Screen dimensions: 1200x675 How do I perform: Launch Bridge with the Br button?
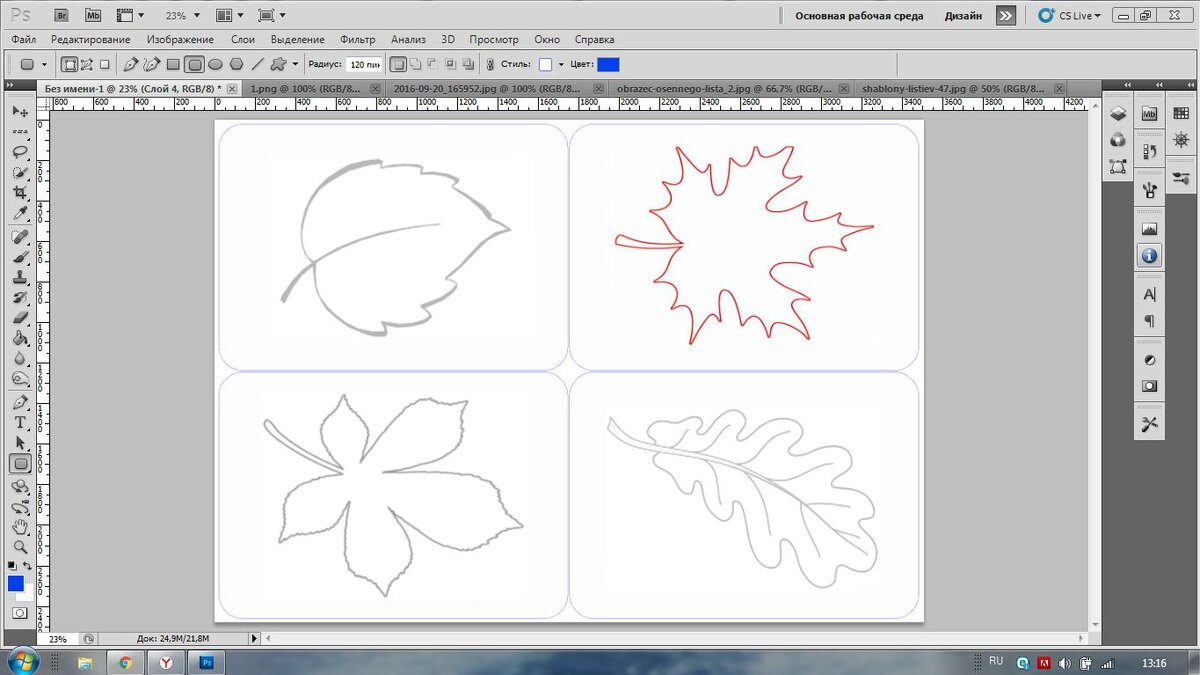[61, 15]
